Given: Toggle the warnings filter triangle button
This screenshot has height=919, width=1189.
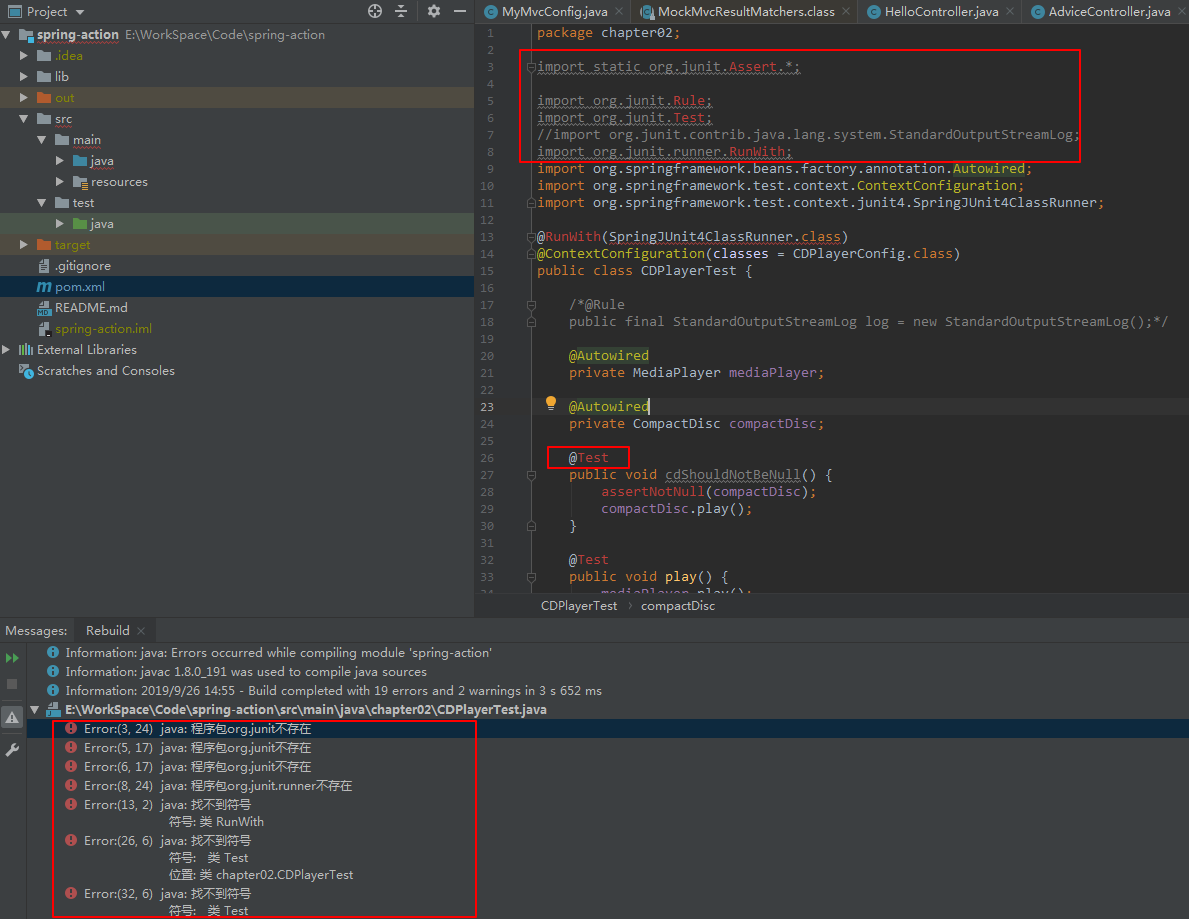Looking at the screenshot, I should tap(12, 716).
